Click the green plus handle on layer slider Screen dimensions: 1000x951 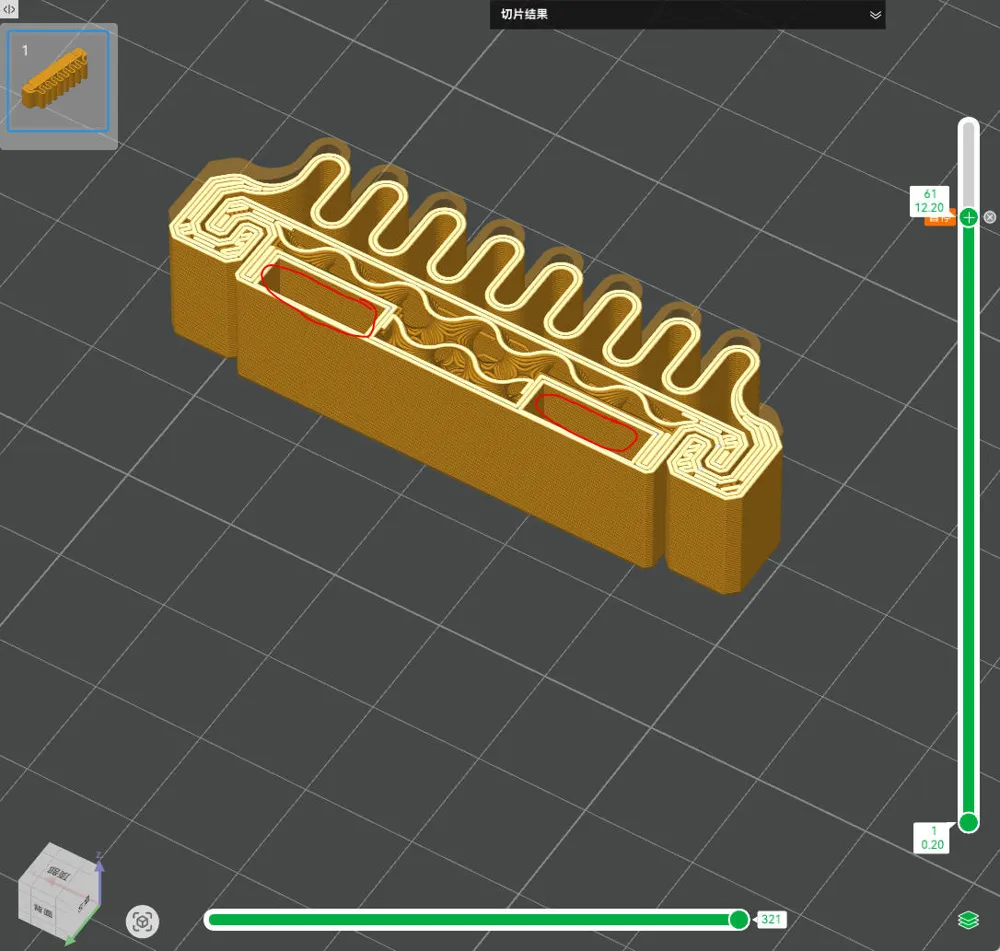[968, 217]
